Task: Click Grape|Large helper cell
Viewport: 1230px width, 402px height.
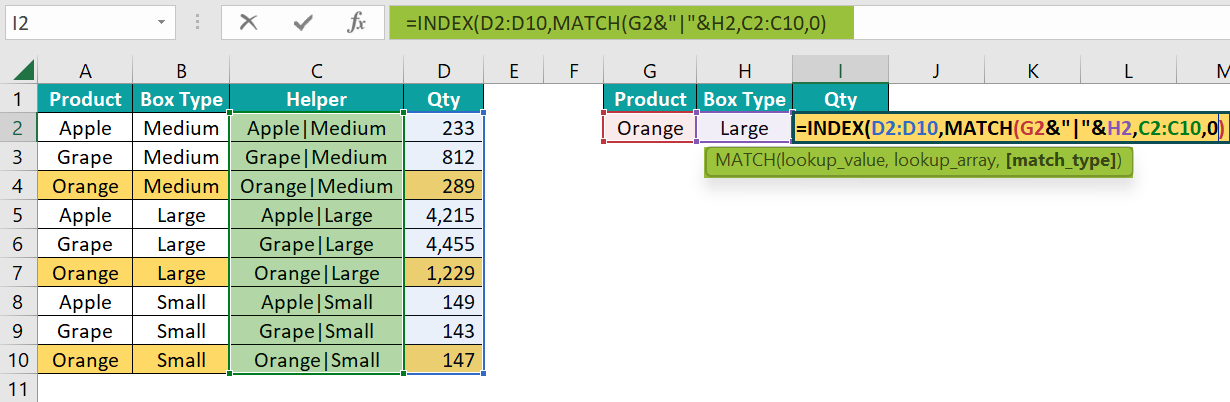Action: pos(317,244)
